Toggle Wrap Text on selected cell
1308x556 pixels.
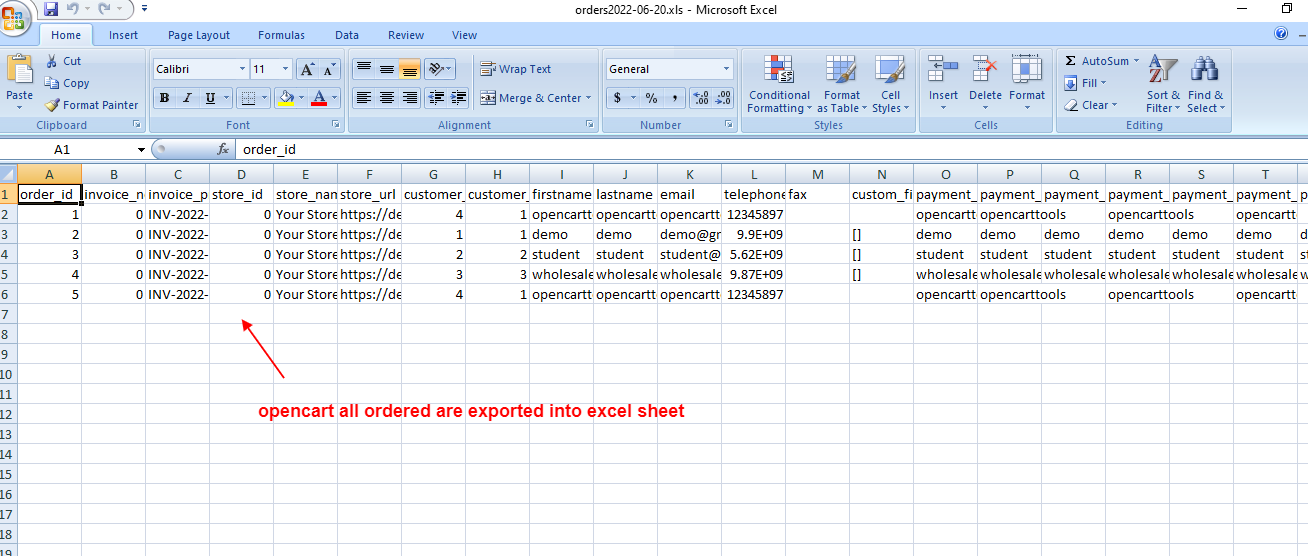[516, 69]
